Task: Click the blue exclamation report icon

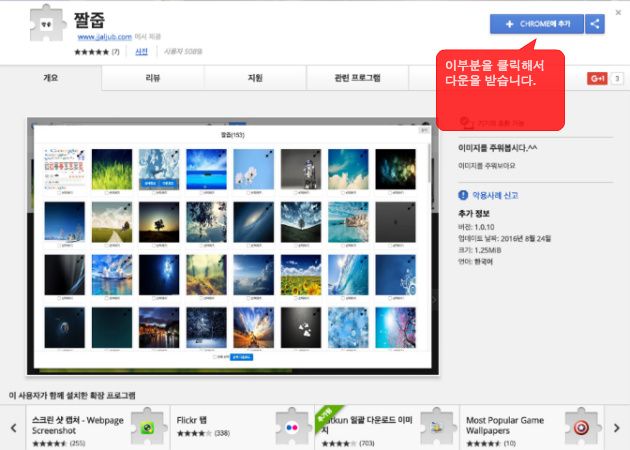Action: tap(463, 195)
